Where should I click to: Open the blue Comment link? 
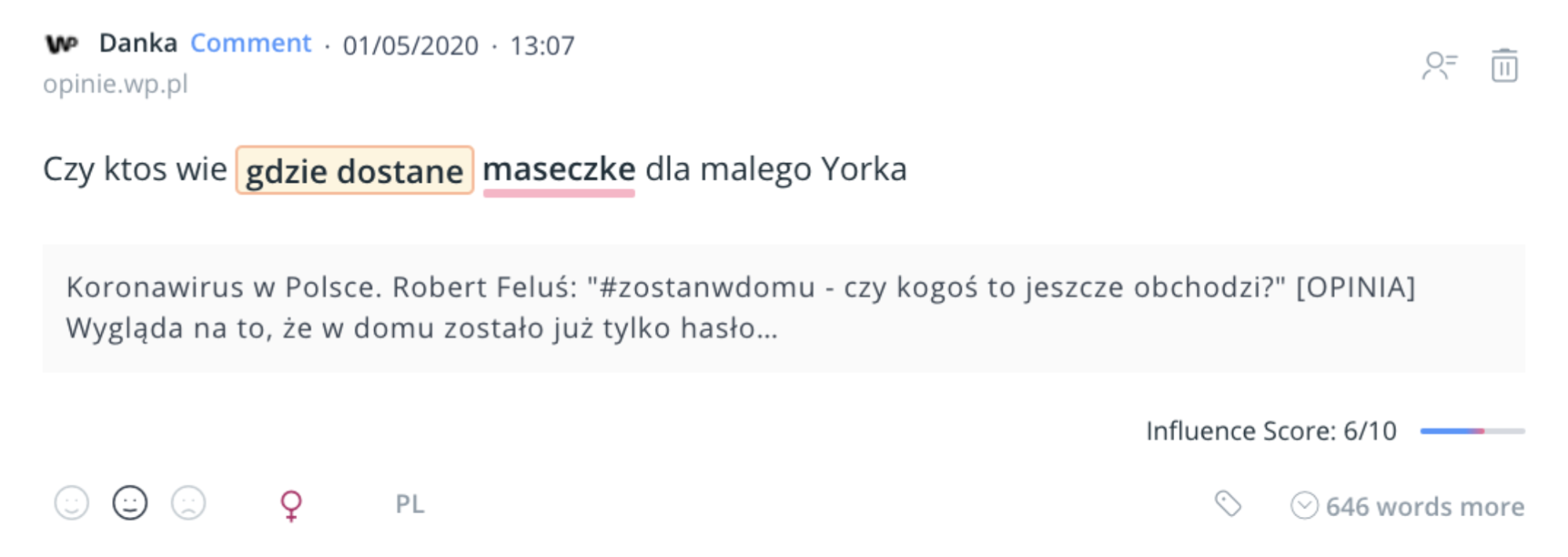point(250,43)
